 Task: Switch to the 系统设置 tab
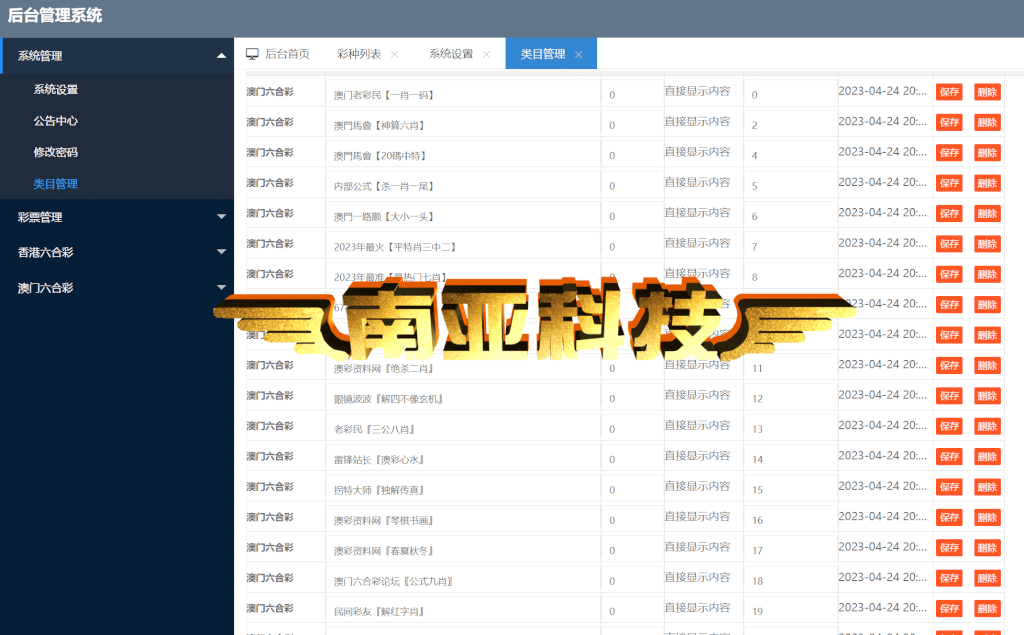(451, 54)
